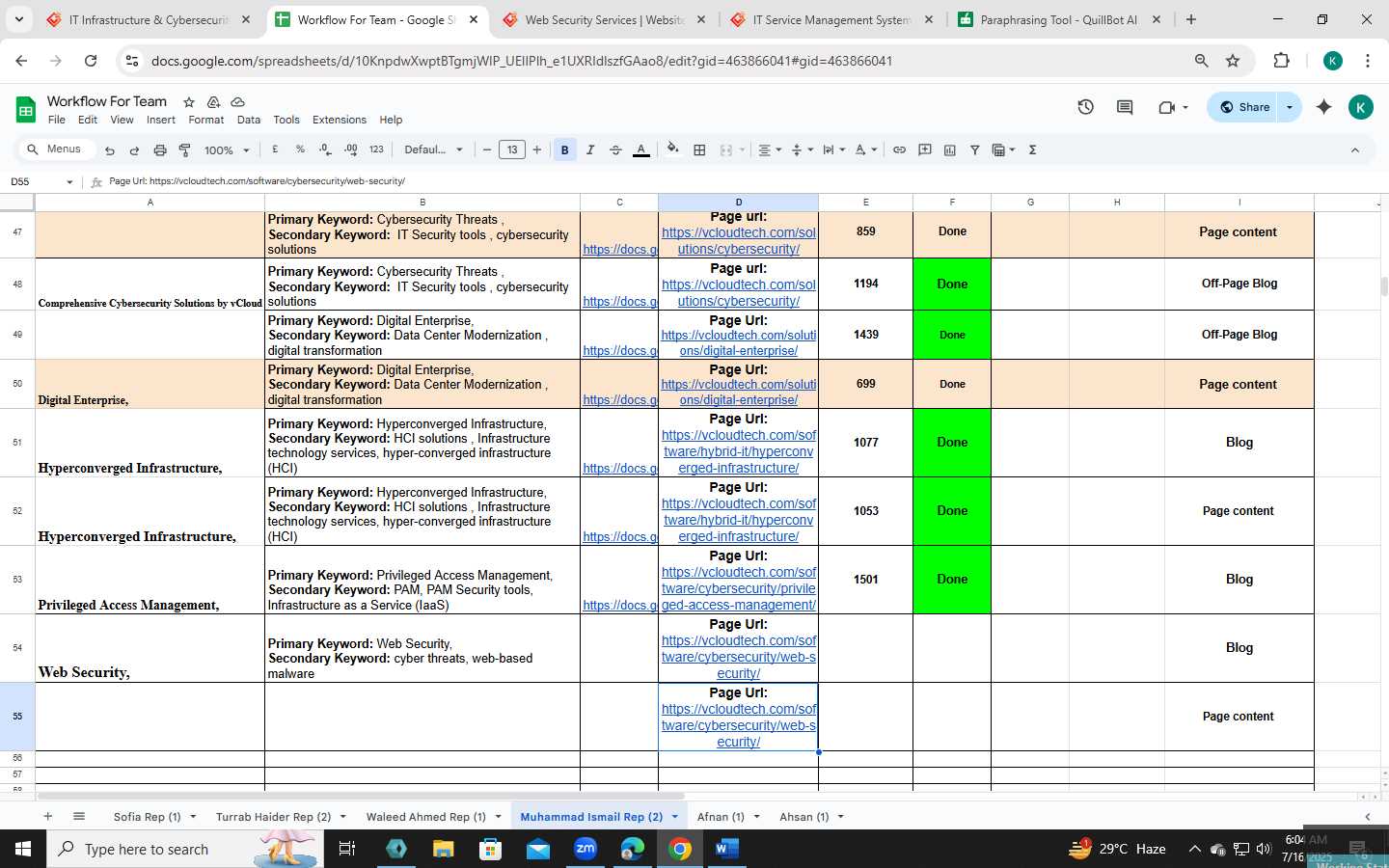Insert link with chain icon
This screenshot has width=1389, height=868.
899,149
